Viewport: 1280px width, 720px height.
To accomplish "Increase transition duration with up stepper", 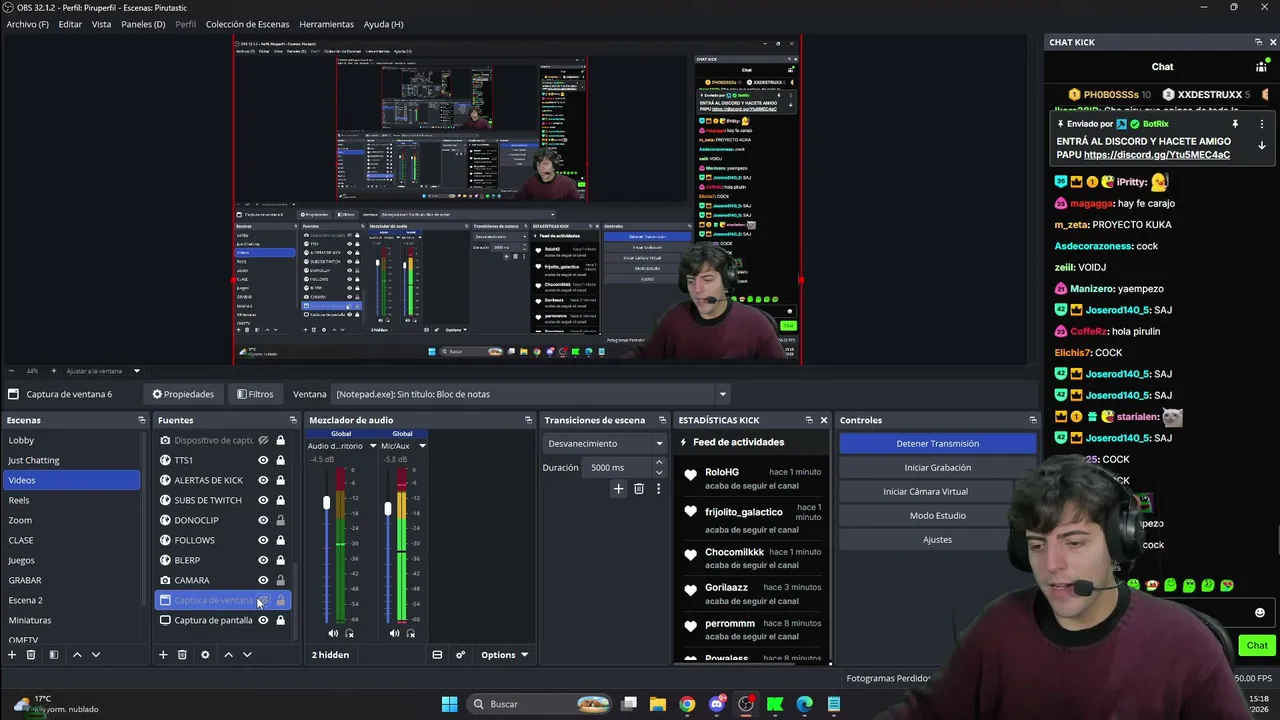I will [659, 463].
